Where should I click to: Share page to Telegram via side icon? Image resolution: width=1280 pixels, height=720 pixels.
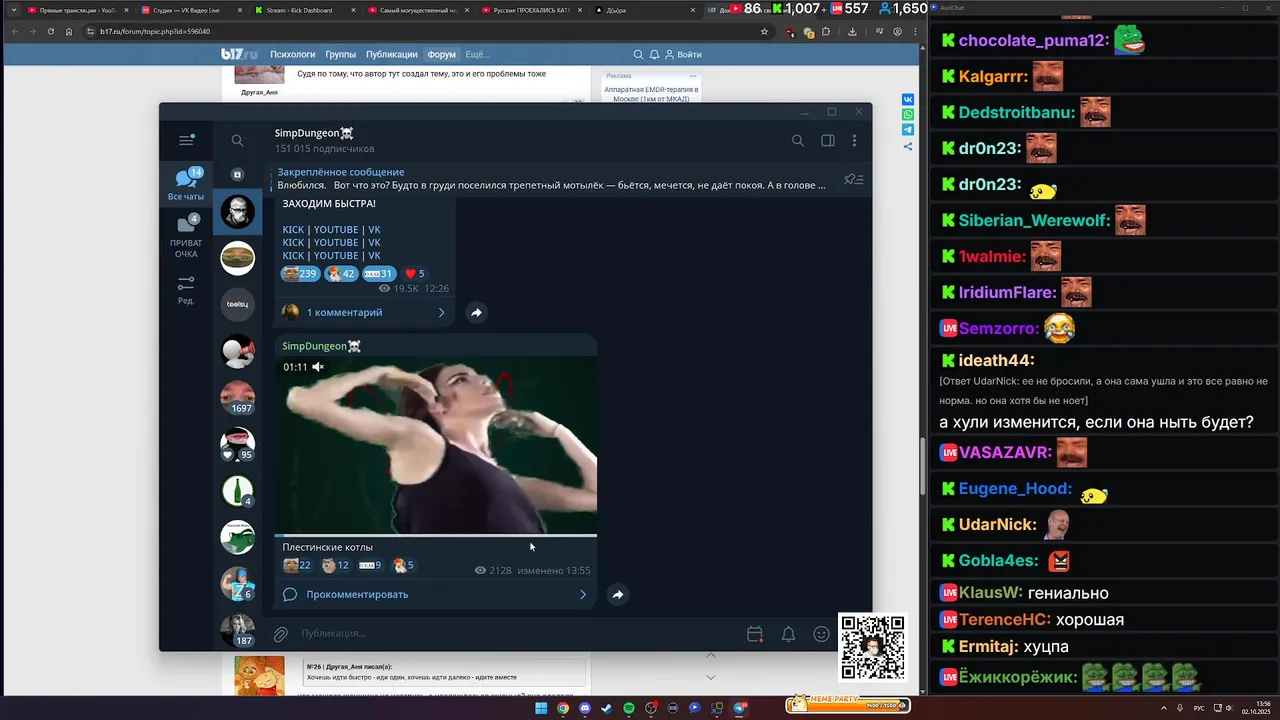click(x=908, y=130)
